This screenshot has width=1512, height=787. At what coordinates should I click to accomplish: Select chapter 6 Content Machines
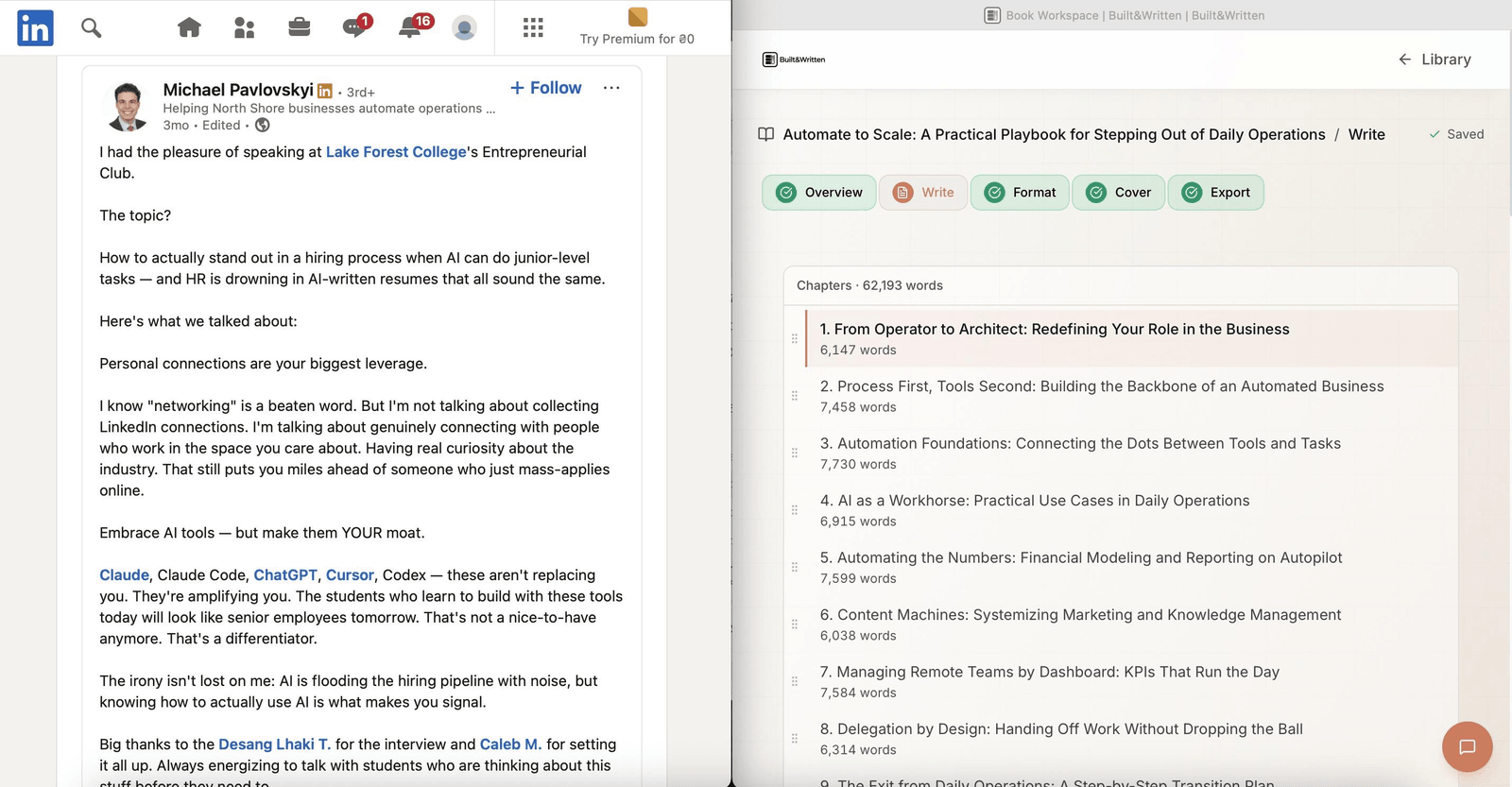(x=1131, y=624)
